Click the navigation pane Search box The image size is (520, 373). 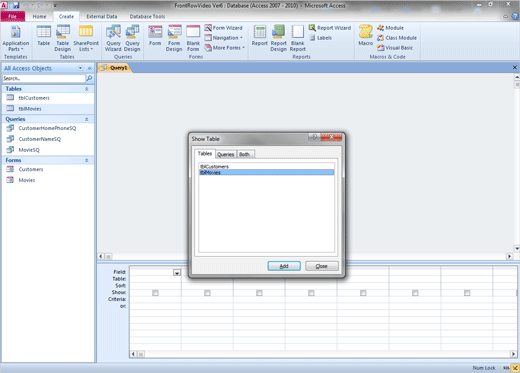44,78
